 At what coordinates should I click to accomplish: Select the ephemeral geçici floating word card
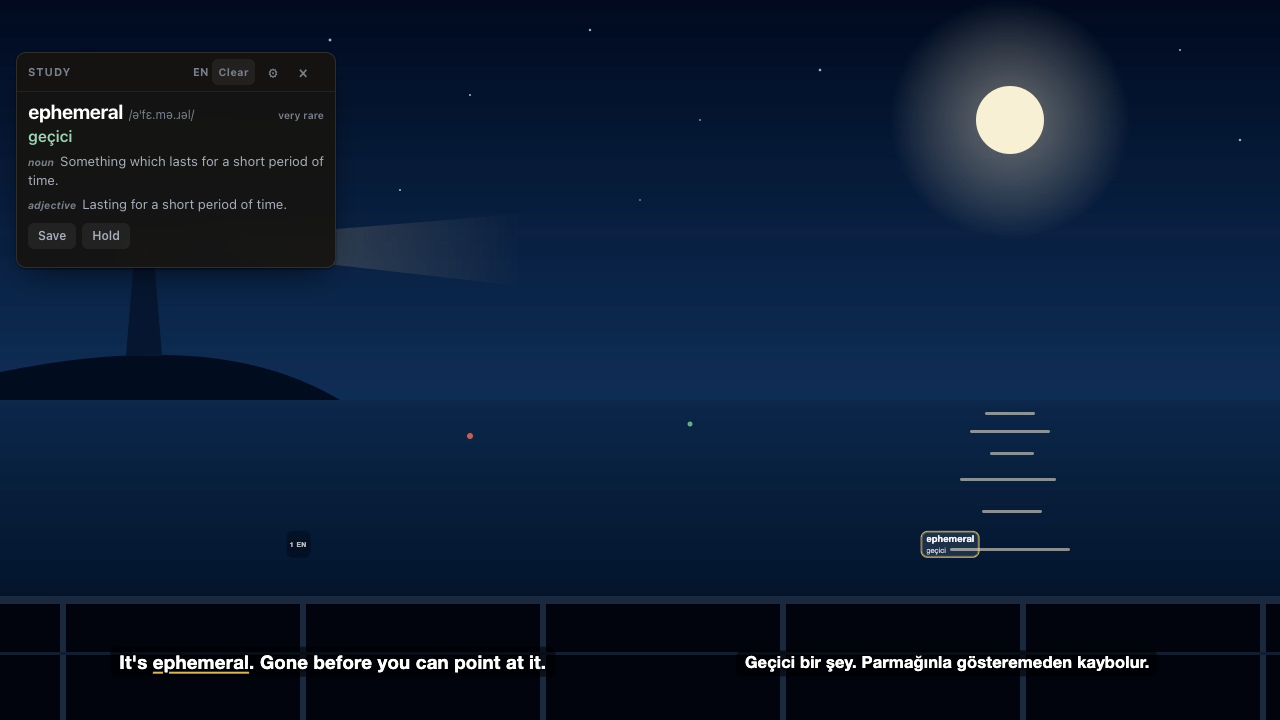[950, 544]
